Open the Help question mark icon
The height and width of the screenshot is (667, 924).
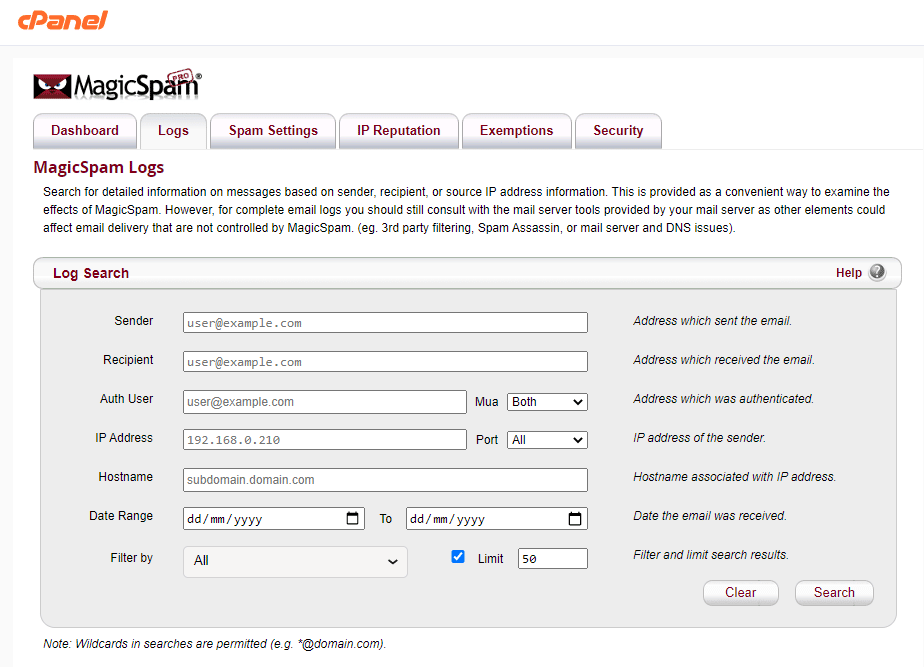tap(877, 272)
